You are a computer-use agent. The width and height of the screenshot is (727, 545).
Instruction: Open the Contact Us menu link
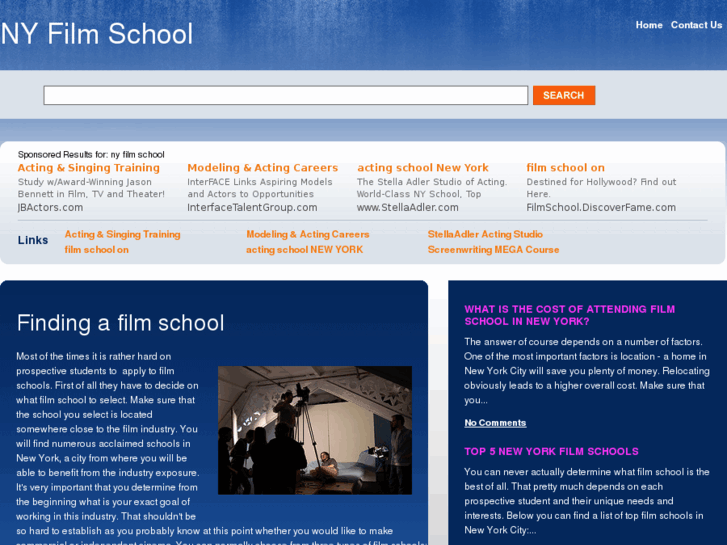696,25
